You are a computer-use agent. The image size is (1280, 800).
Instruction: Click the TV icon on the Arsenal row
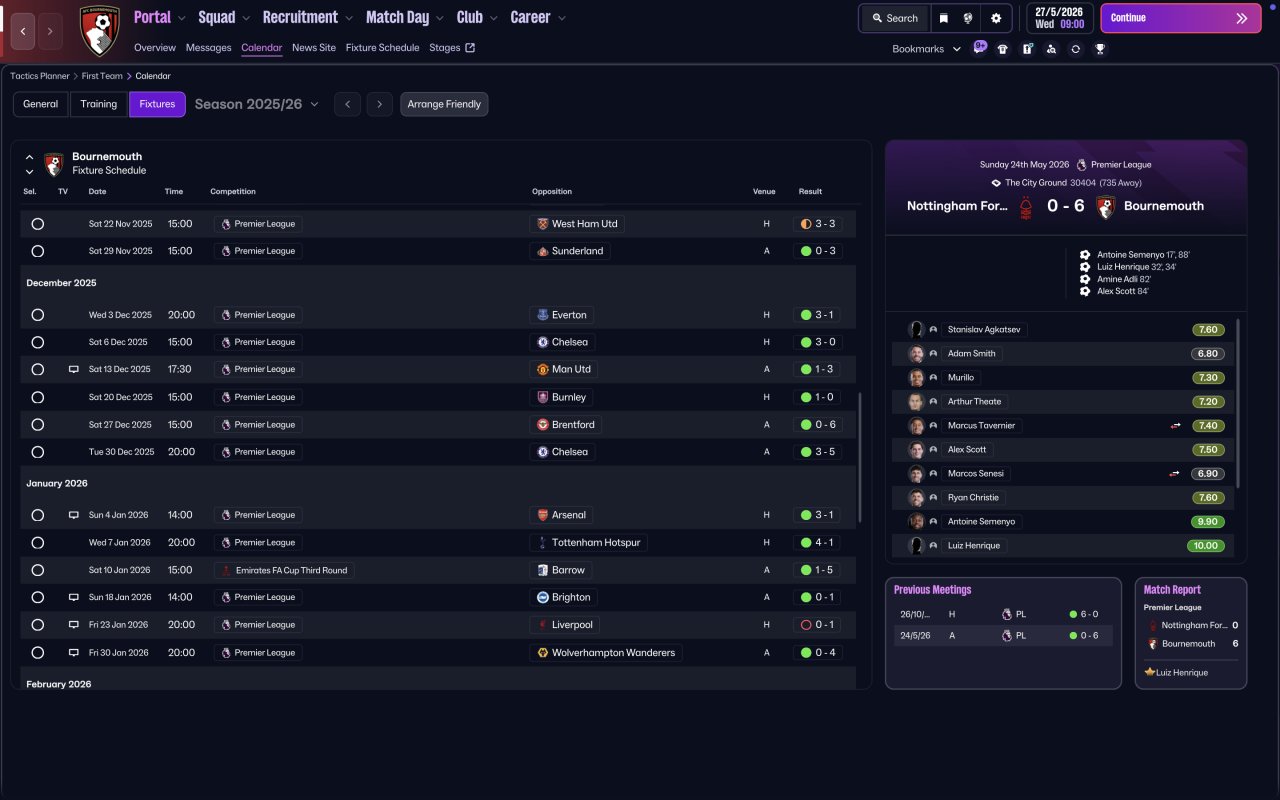(73, 515)
